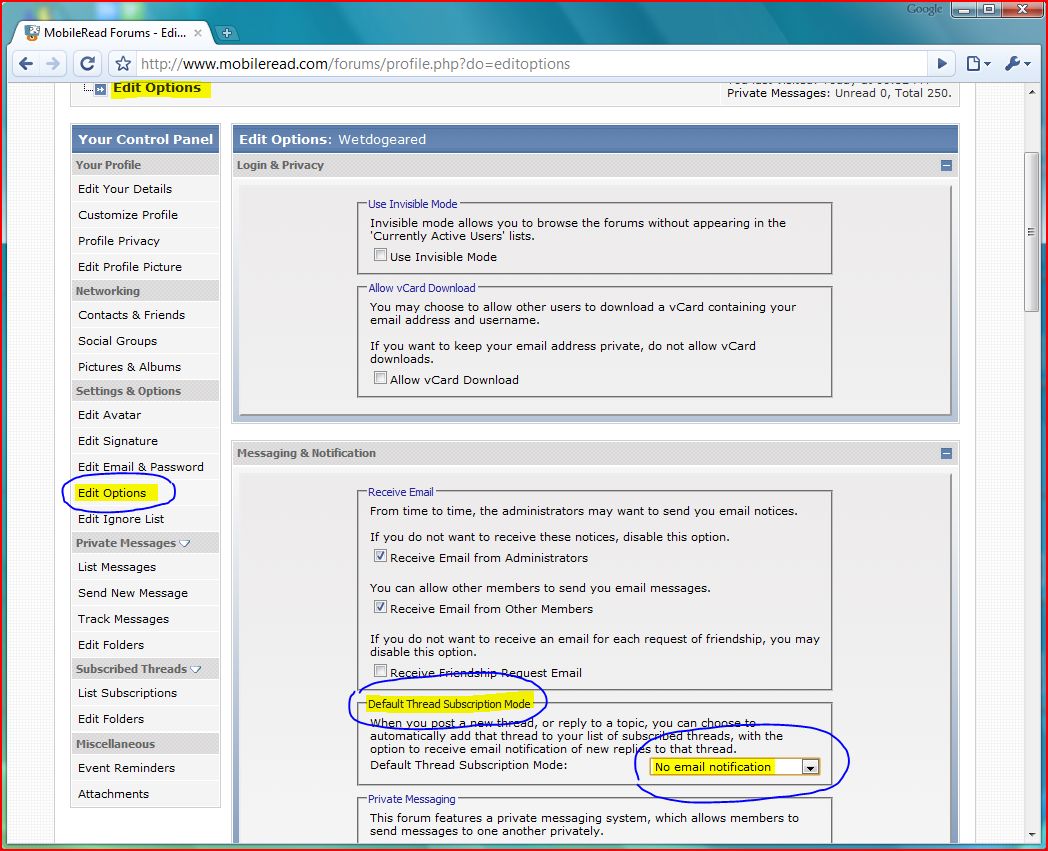The height and width of the screenshot is (851, 1048).
Task: Expand the Subscribed Threads sidebar arrow
Action: click(x=196, y=669)
